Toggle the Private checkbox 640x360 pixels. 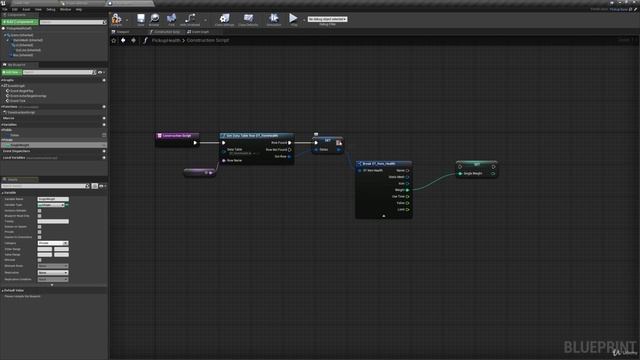(40, 232)
